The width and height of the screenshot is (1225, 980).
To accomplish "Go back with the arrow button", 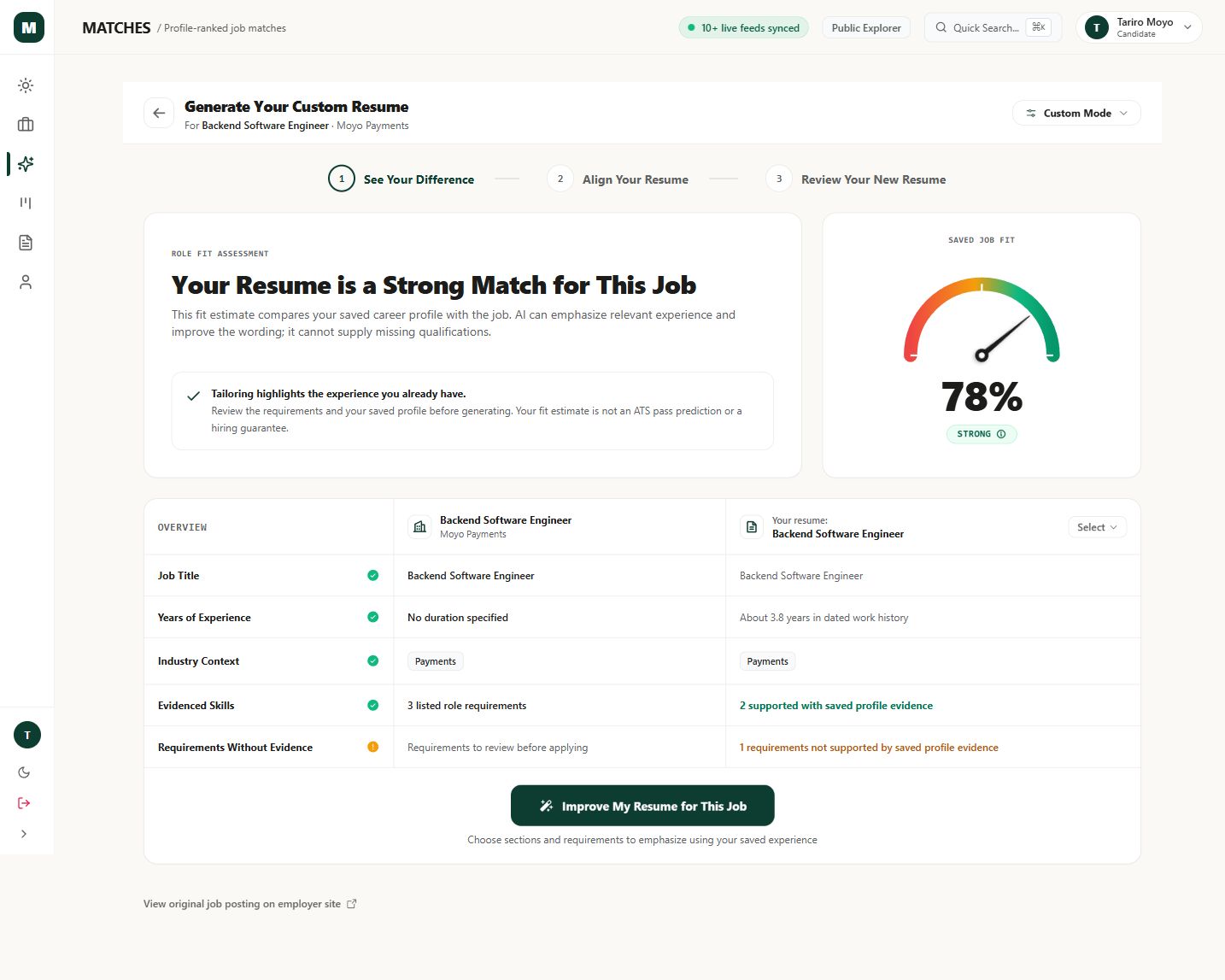I will coord(159,113).
